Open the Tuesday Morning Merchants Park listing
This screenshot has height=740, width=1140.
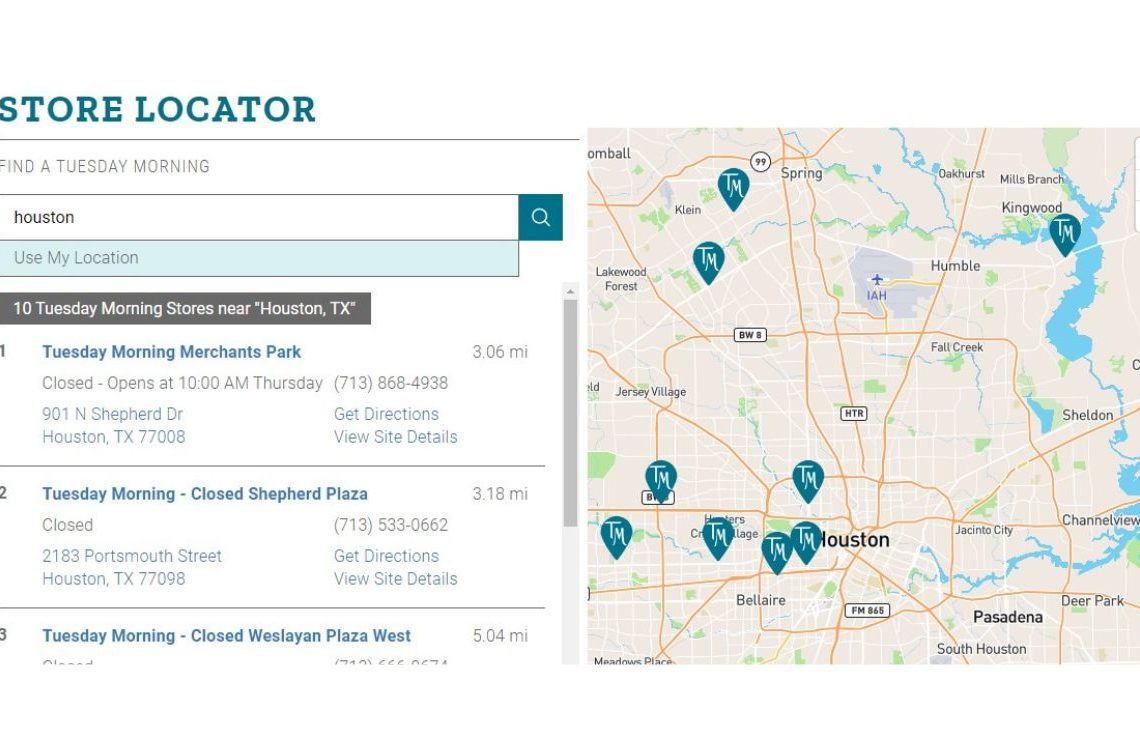tap(171, 352)
